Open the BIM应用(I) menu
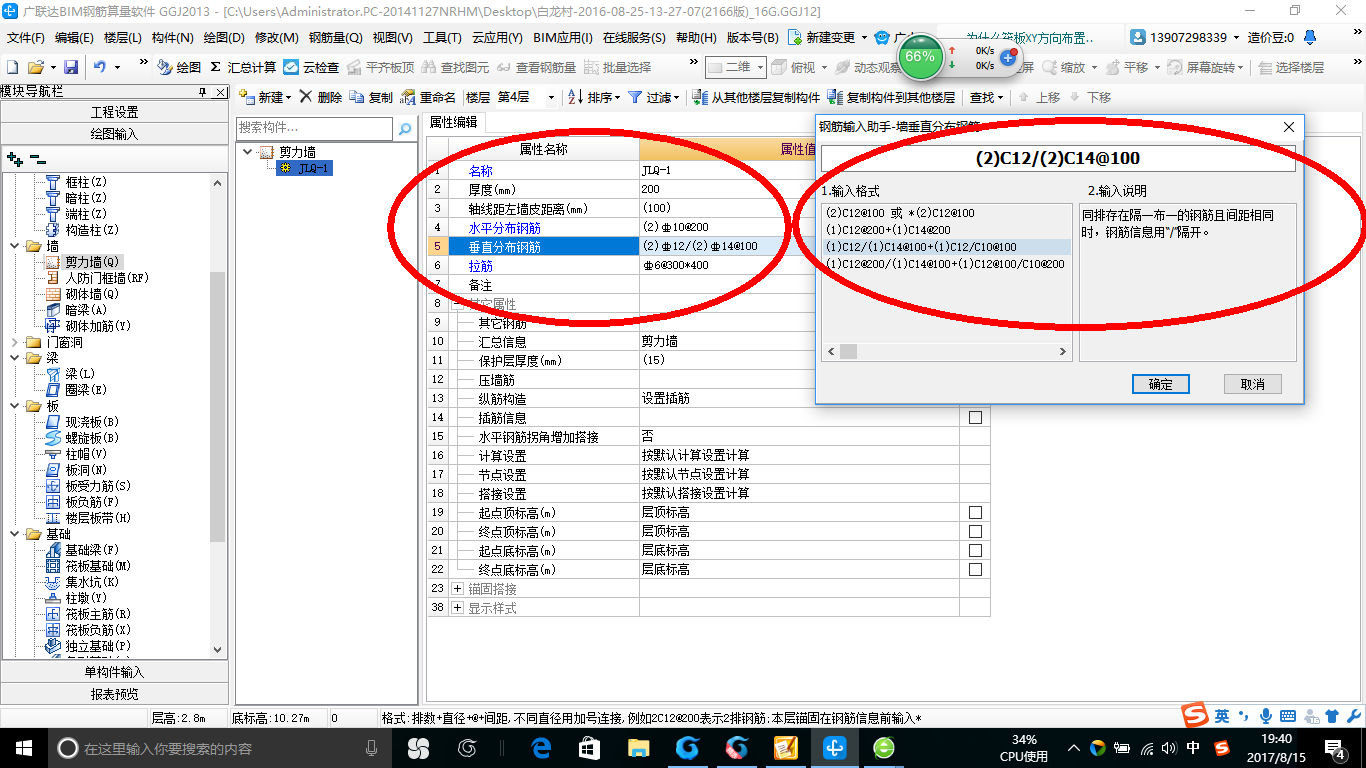This screenshot has height=768, width=1366. (563, 38)
